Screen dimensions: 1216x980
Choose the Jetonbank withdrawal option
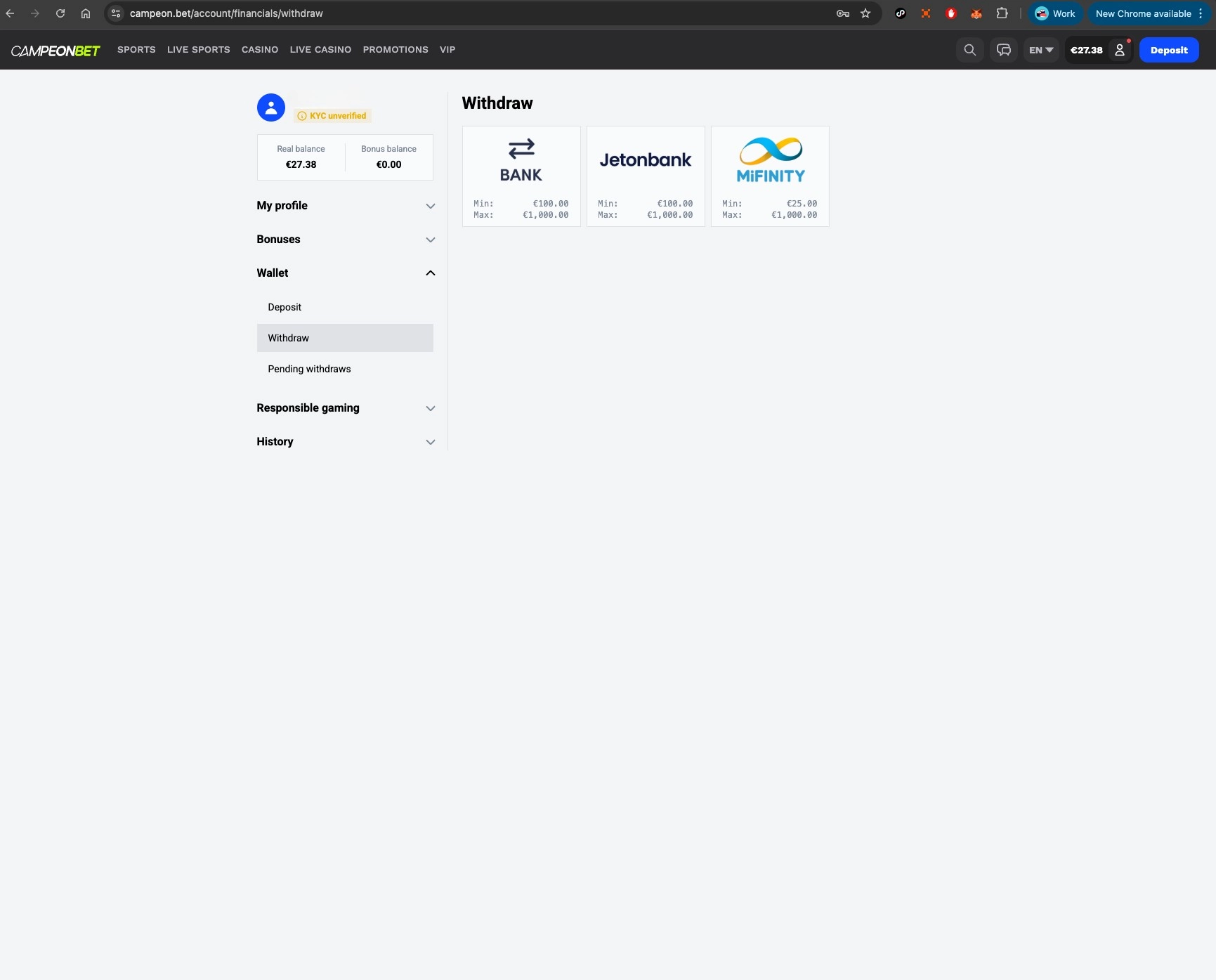pos(646,176)
